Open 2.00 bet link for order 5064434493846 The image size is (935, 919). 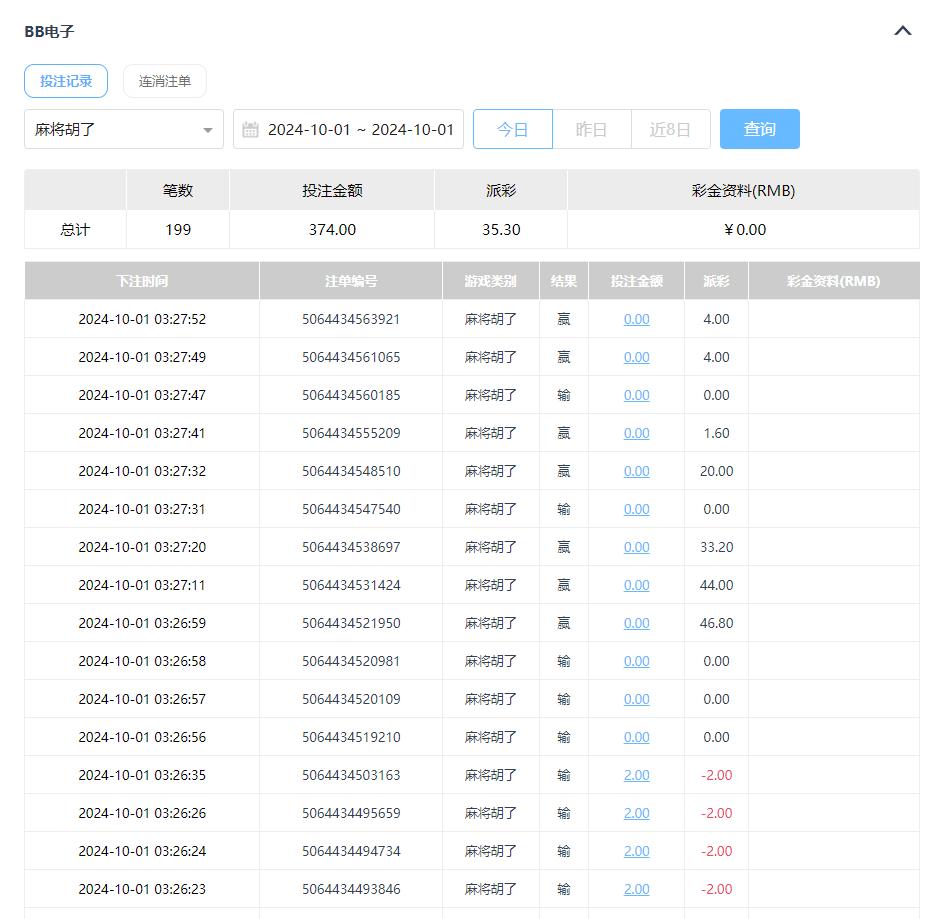(x=636, y=889)
